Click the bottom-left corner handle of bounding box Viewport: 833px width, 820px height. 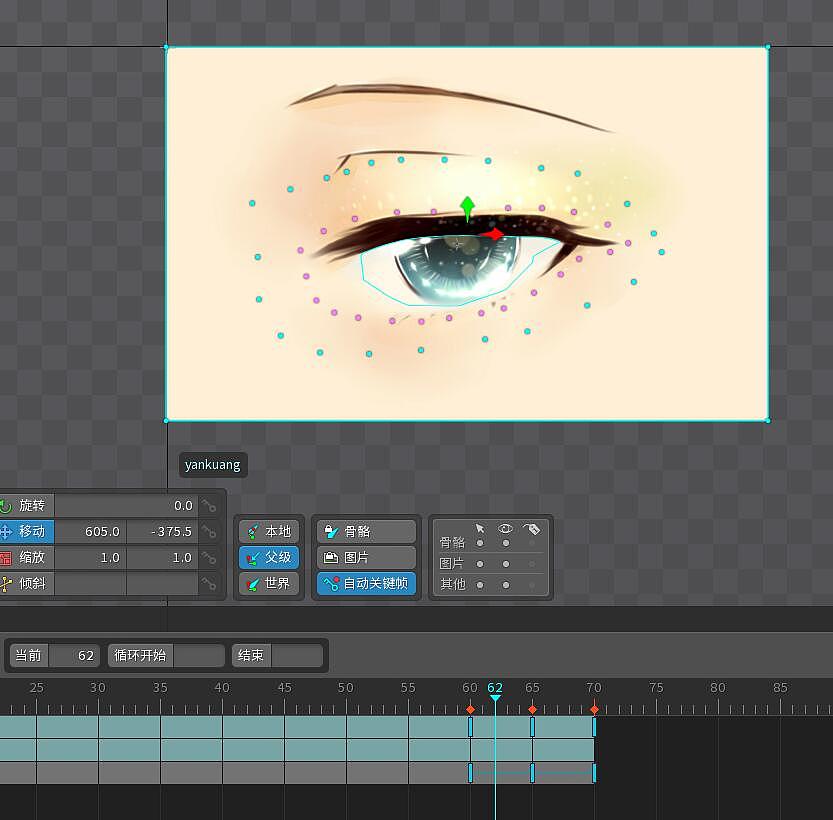point(166,421)
